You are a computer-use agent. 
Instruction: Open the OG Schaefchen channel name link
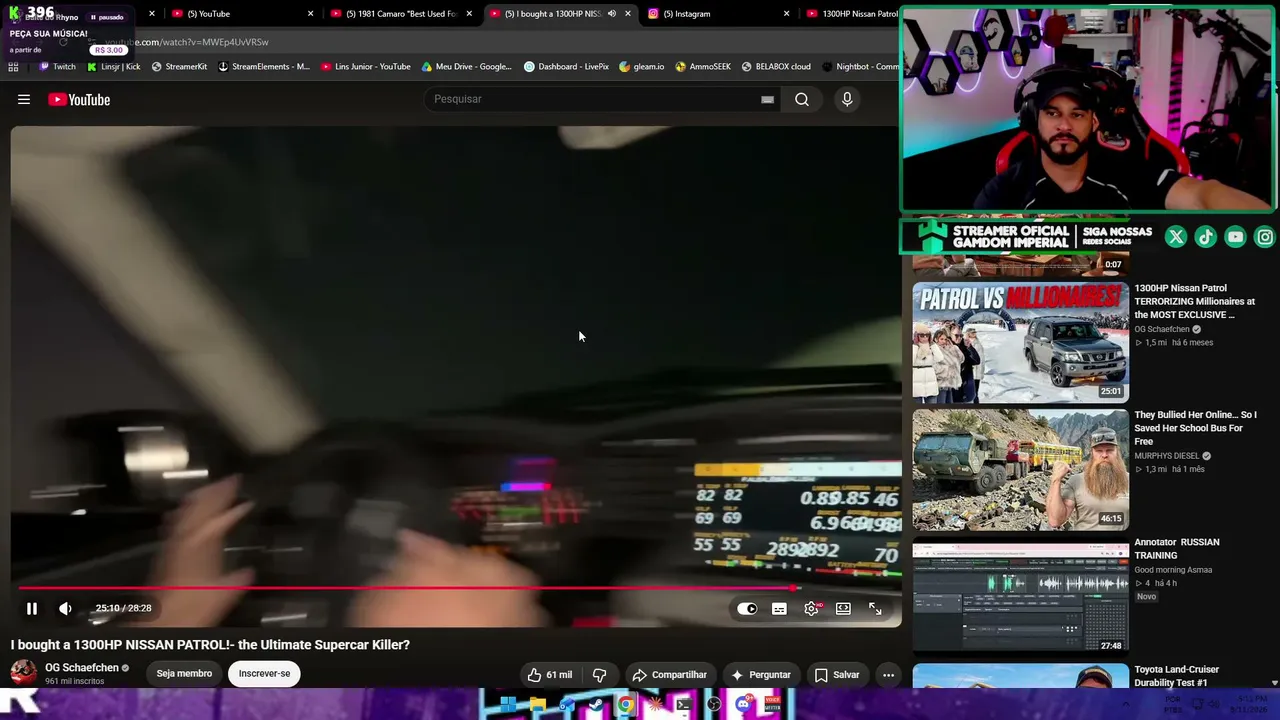(x=82, y=667)
